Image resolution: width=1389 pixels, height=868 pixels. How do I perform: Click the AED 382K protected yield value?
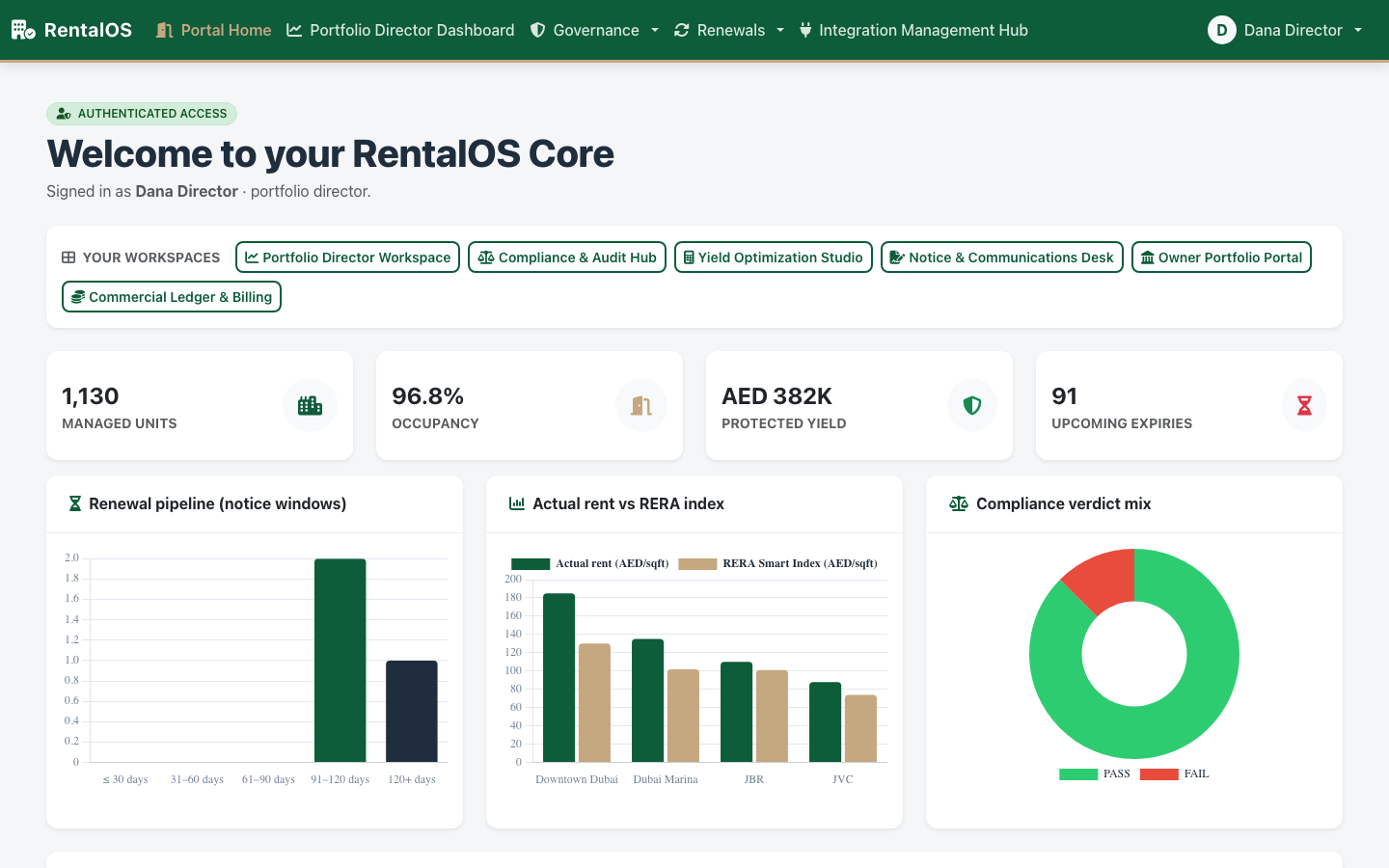[x=776, y=396]
